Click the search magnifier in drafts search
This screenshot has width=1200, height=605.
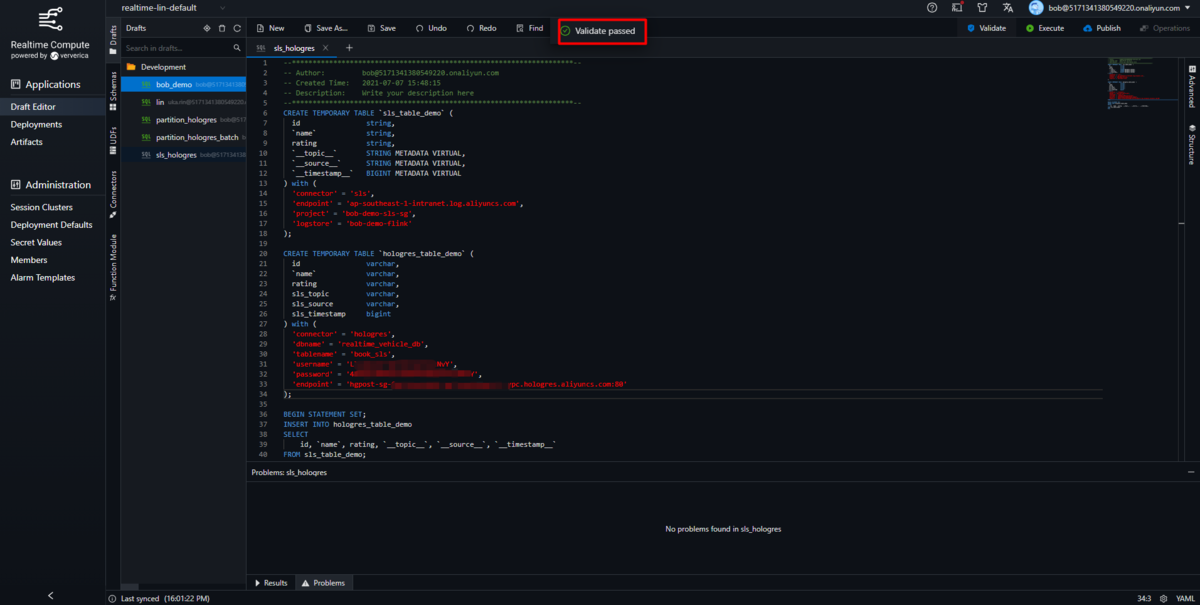pyautogui.click(x=237, y=48)
